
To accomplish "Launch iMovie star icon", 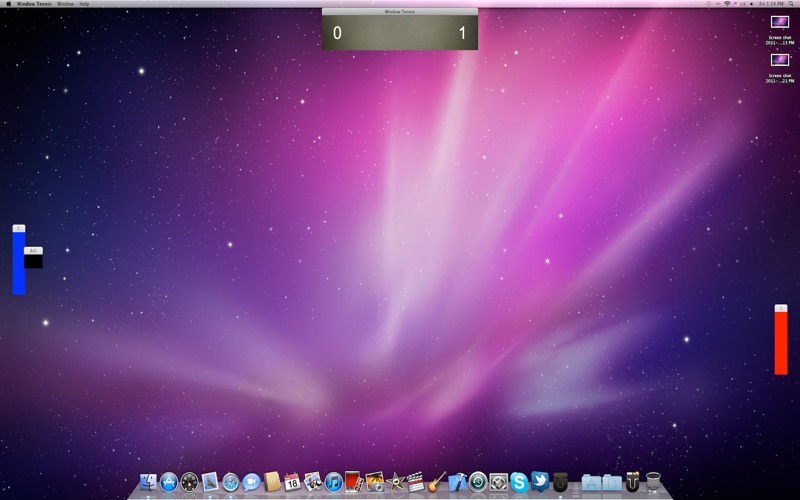I will [x=395, y=482].
